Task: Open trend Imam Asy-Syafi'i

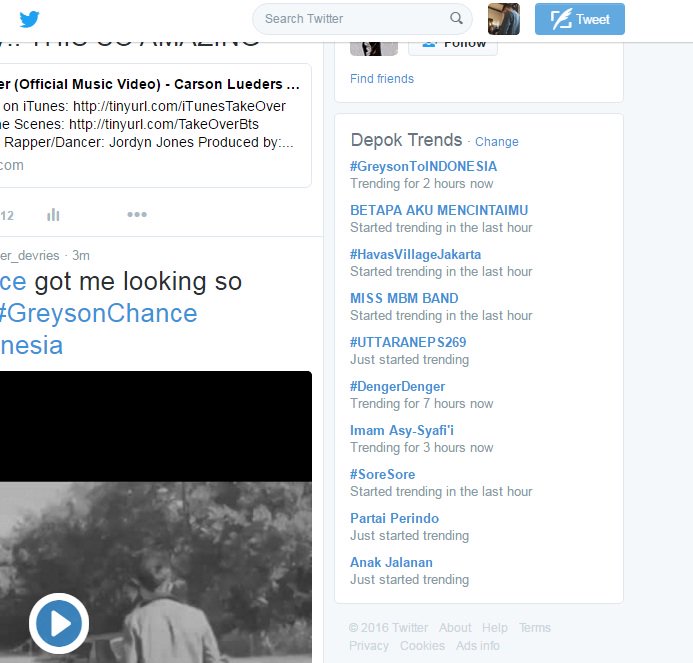Action: pyautogui.click(x=402, y=430)
